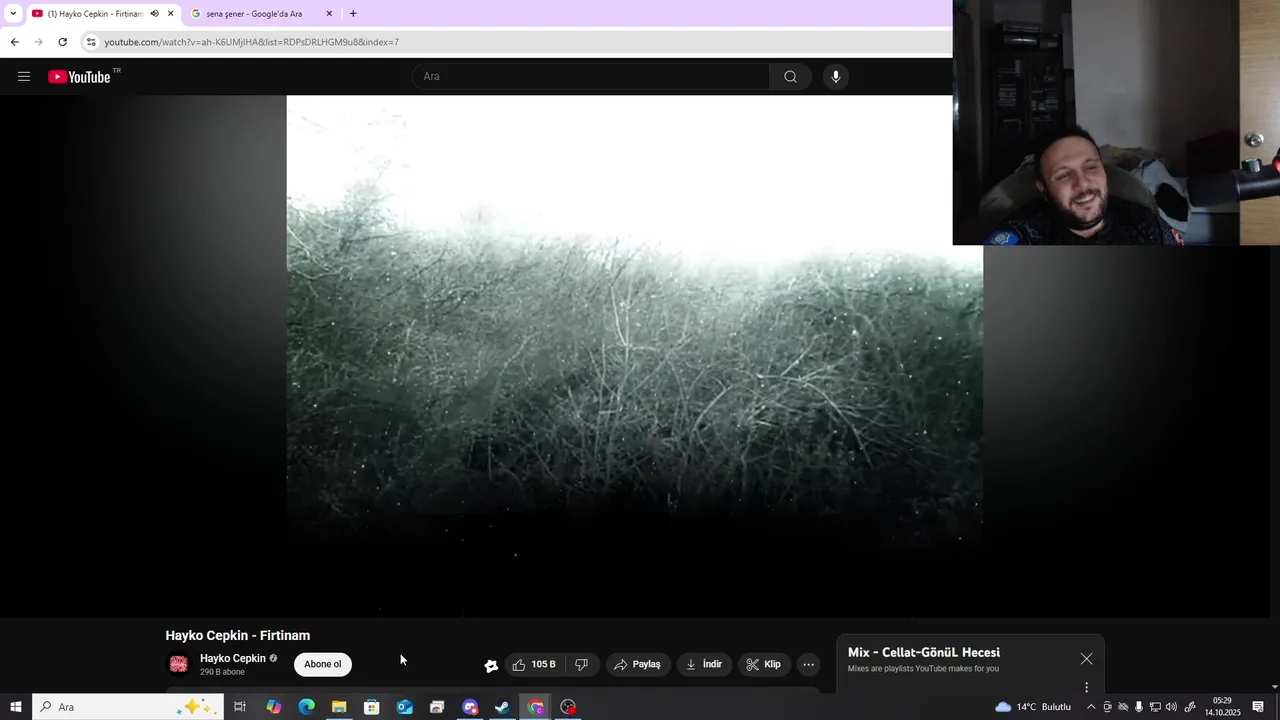Open the Hayko Cepkin channel avatar
This screenshot has height=720, width=1280.
click(x=178, y=664)
